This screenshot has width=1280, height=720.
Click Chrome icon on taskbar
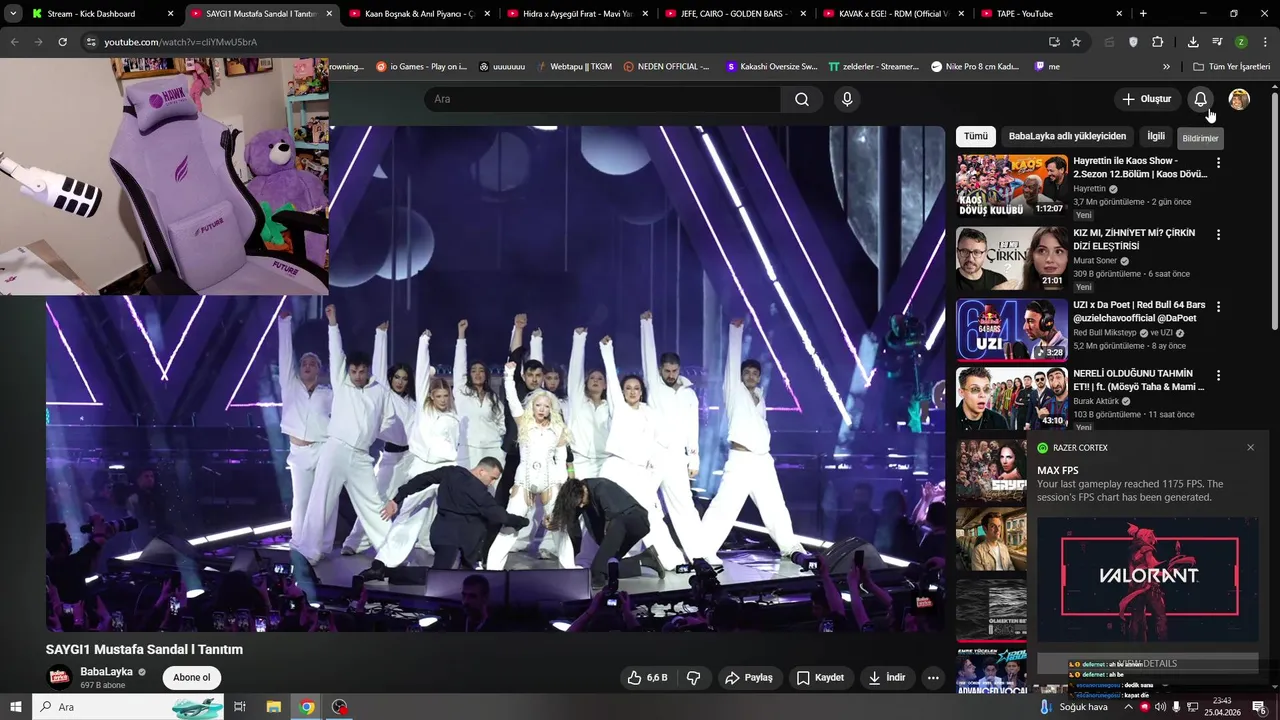click(307, 707)
